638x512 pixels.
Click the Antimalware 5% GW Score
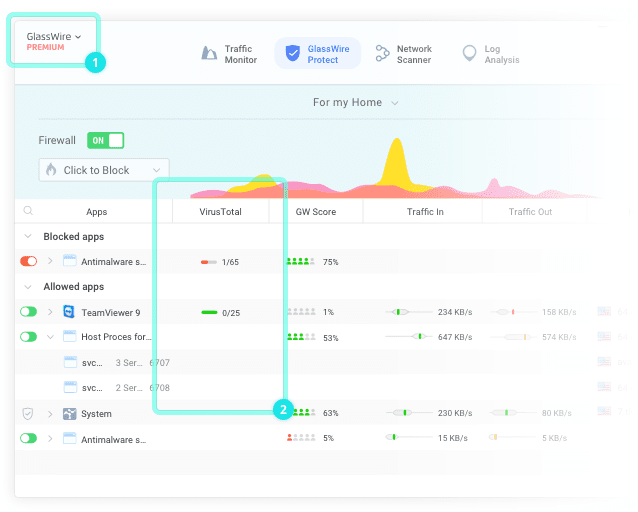[x=310, y=438]
